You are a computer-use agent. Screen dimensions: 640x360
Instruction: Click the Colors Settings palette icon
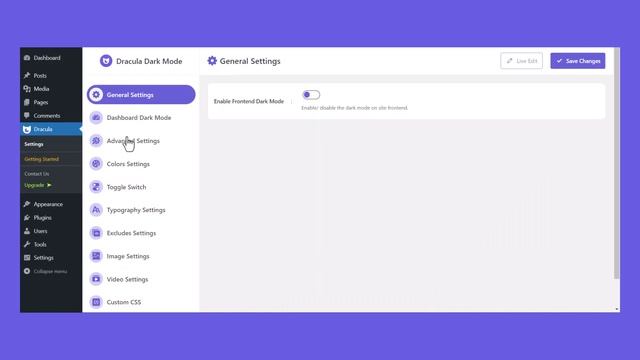(96, 164)
